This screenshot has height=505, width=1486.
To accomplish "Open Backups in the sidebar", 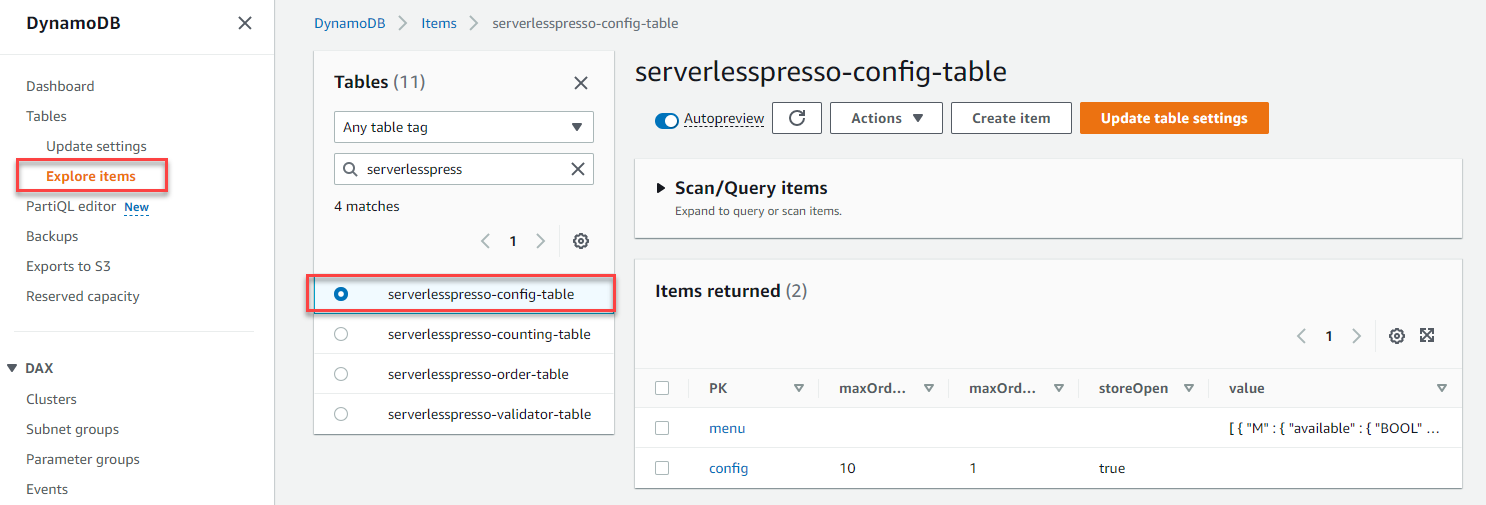I will point(52,236).
